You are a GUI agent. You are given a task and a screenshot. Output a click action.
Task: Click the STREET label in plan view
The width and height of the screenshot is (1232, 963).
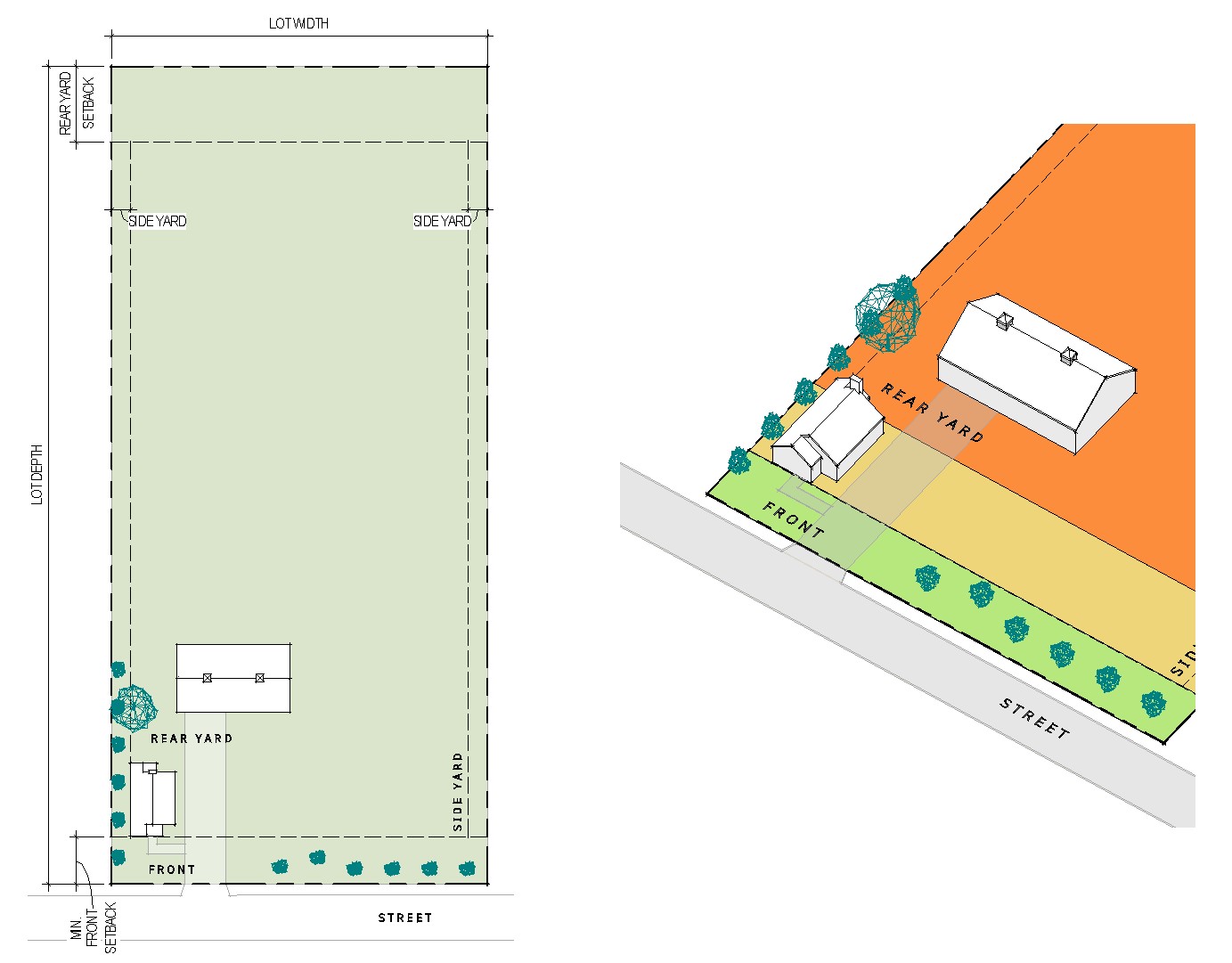pyautogui.click(x=405, y=918)
